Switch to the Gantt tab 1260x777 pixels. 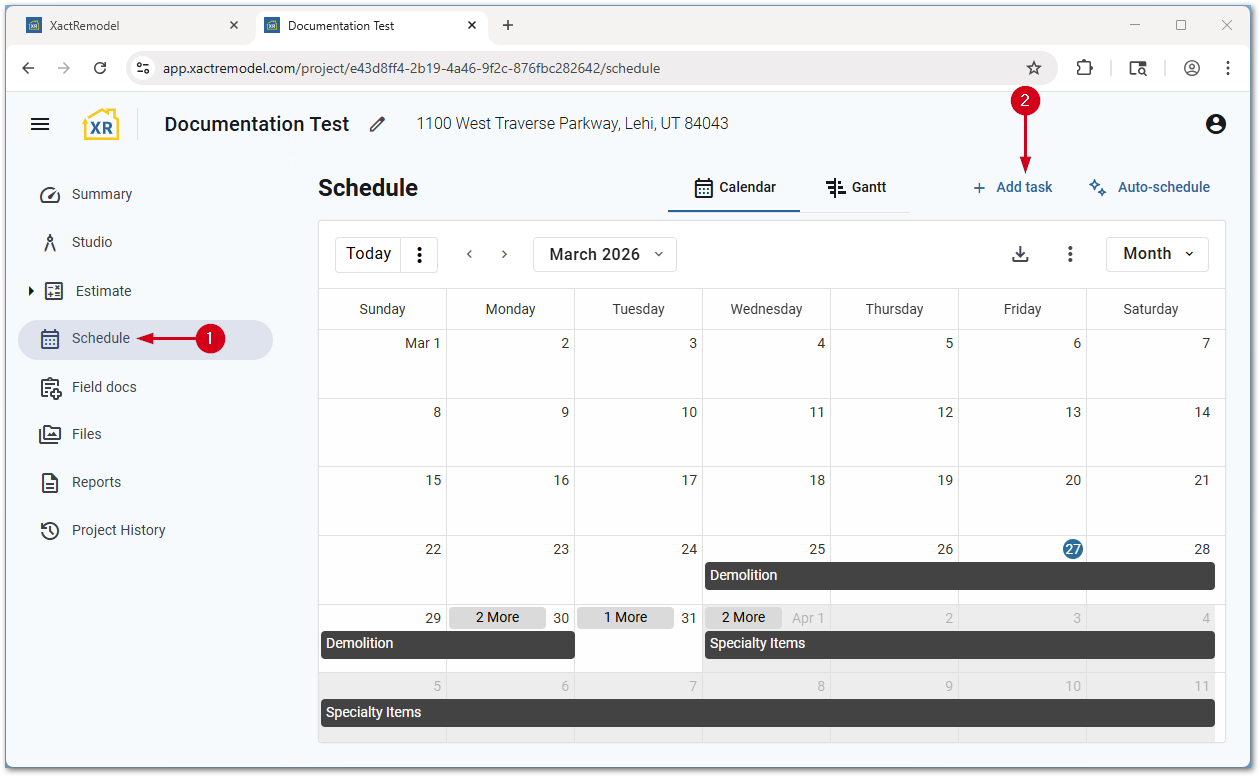coord(857,187)
